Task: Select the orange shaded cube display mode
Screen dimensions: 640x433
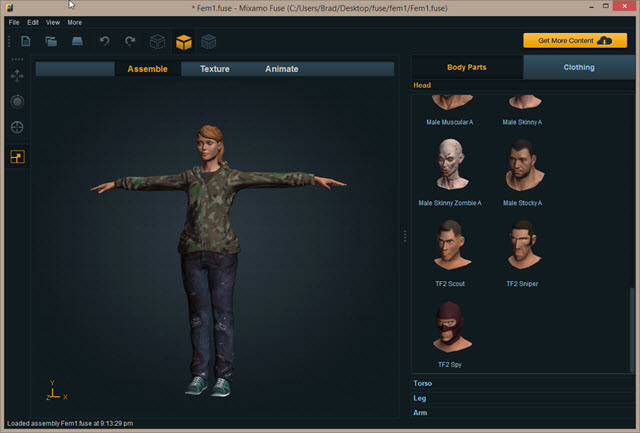Action: point(184,42)
